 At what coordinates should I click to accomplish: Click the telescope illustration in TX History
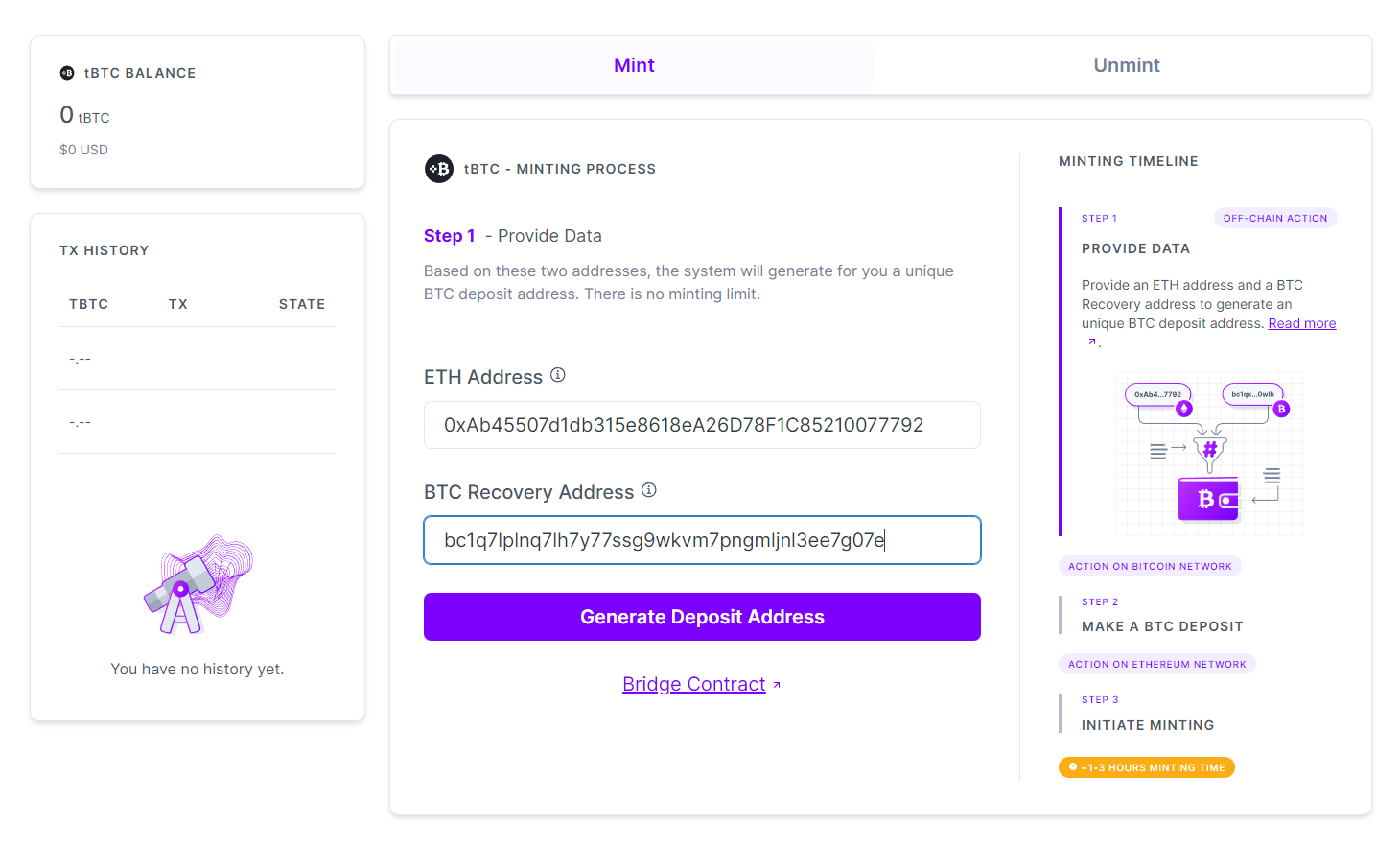(x=197, y=590)
